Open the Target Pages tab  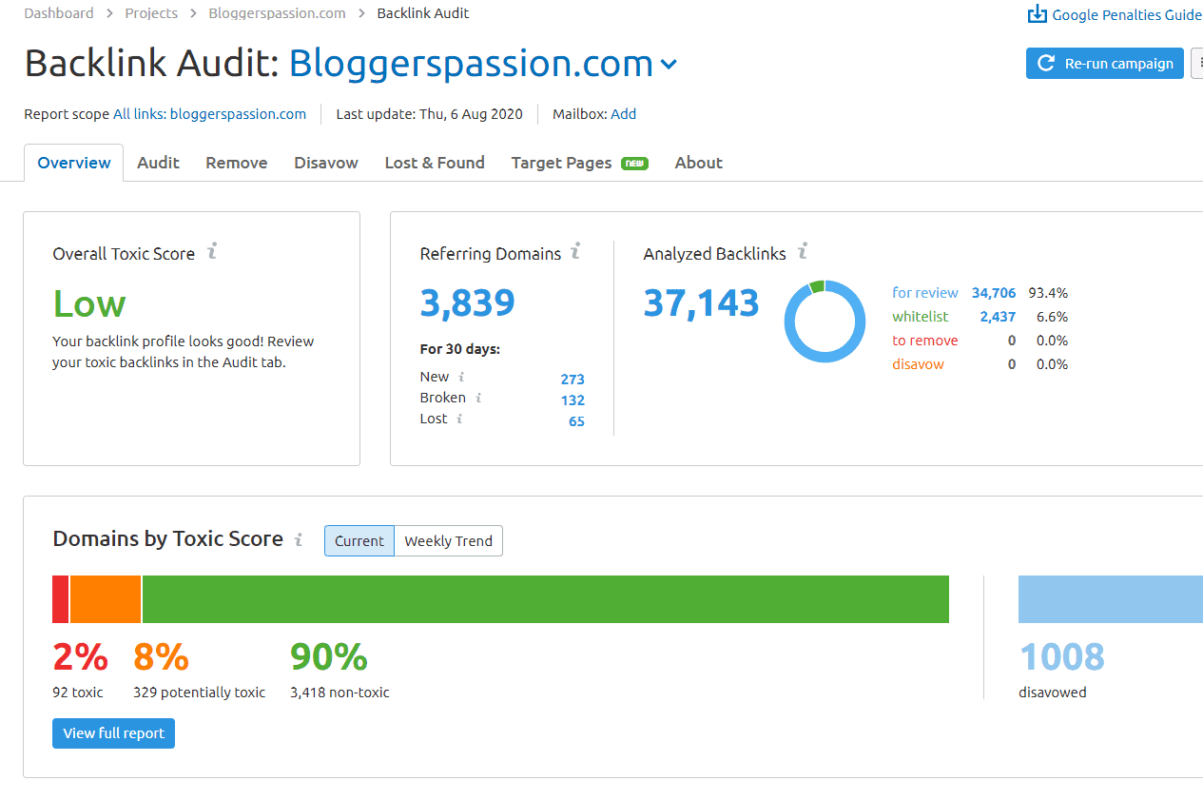point(580,163)
